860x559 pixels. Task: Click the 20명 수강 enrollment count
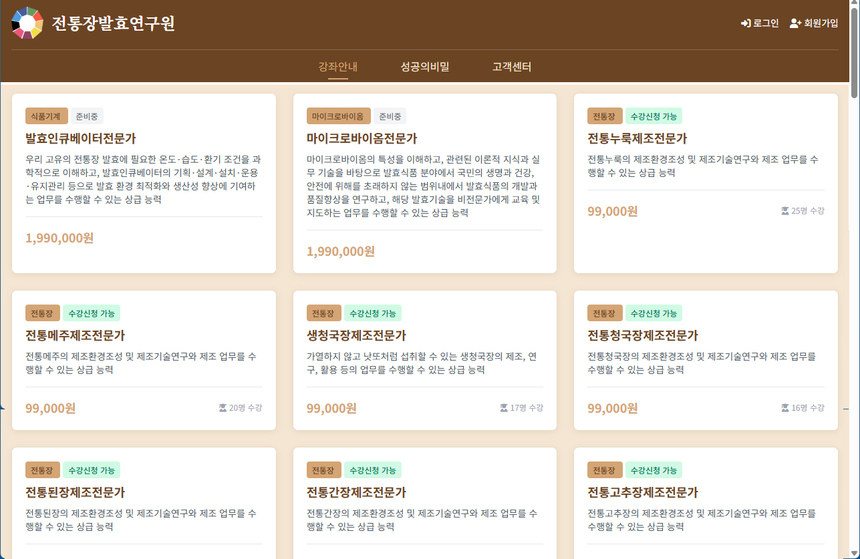(241, 408)
